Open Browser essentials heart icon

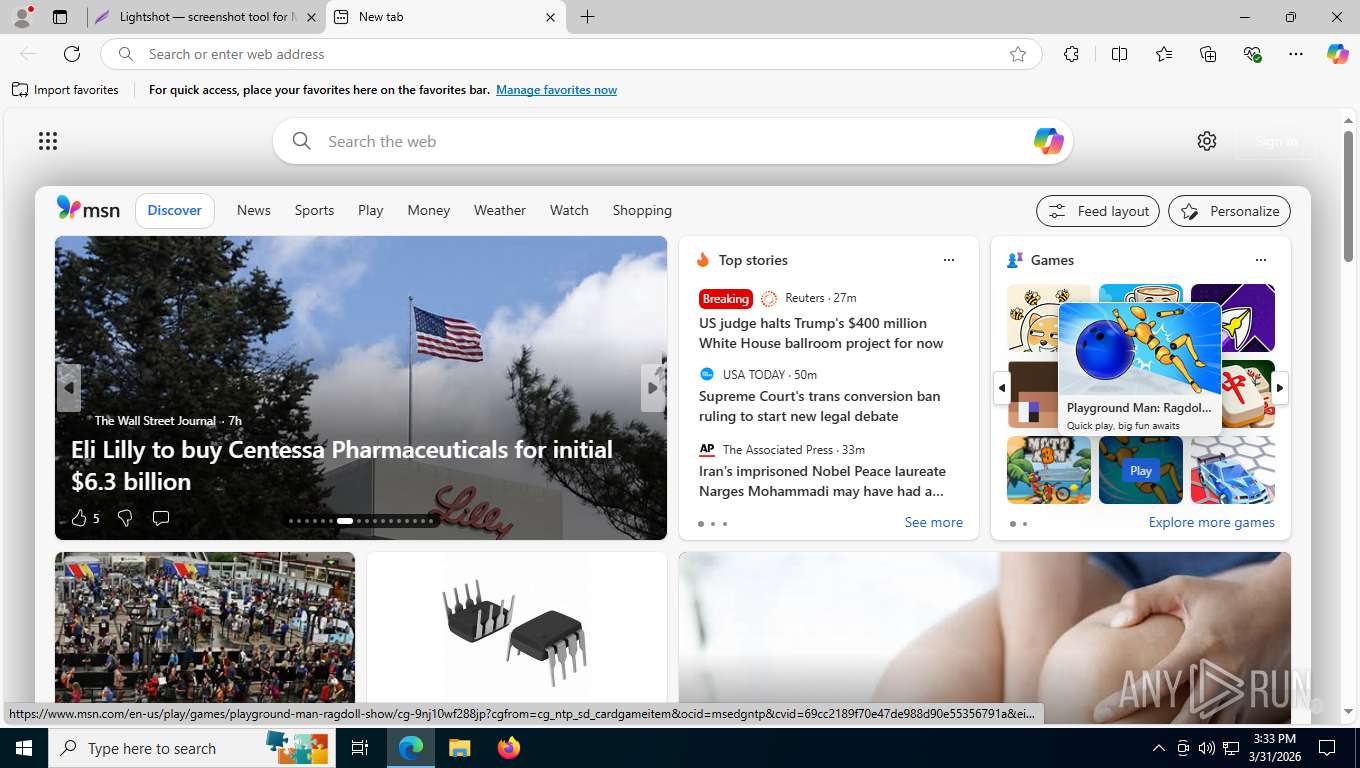[1252, 54]
